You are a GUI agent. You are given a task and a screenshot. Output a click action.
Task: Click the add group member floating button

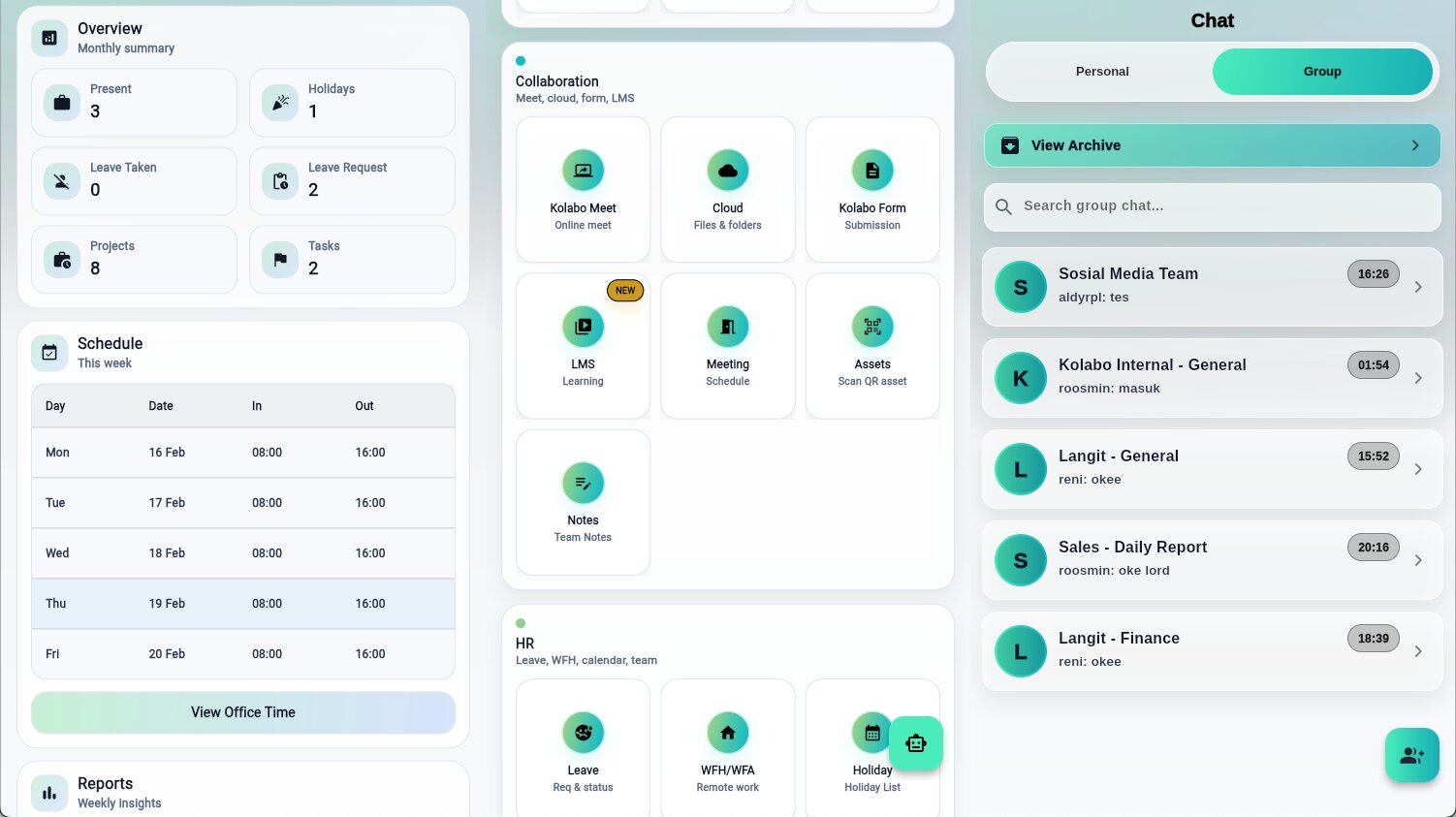(1411, 755)
